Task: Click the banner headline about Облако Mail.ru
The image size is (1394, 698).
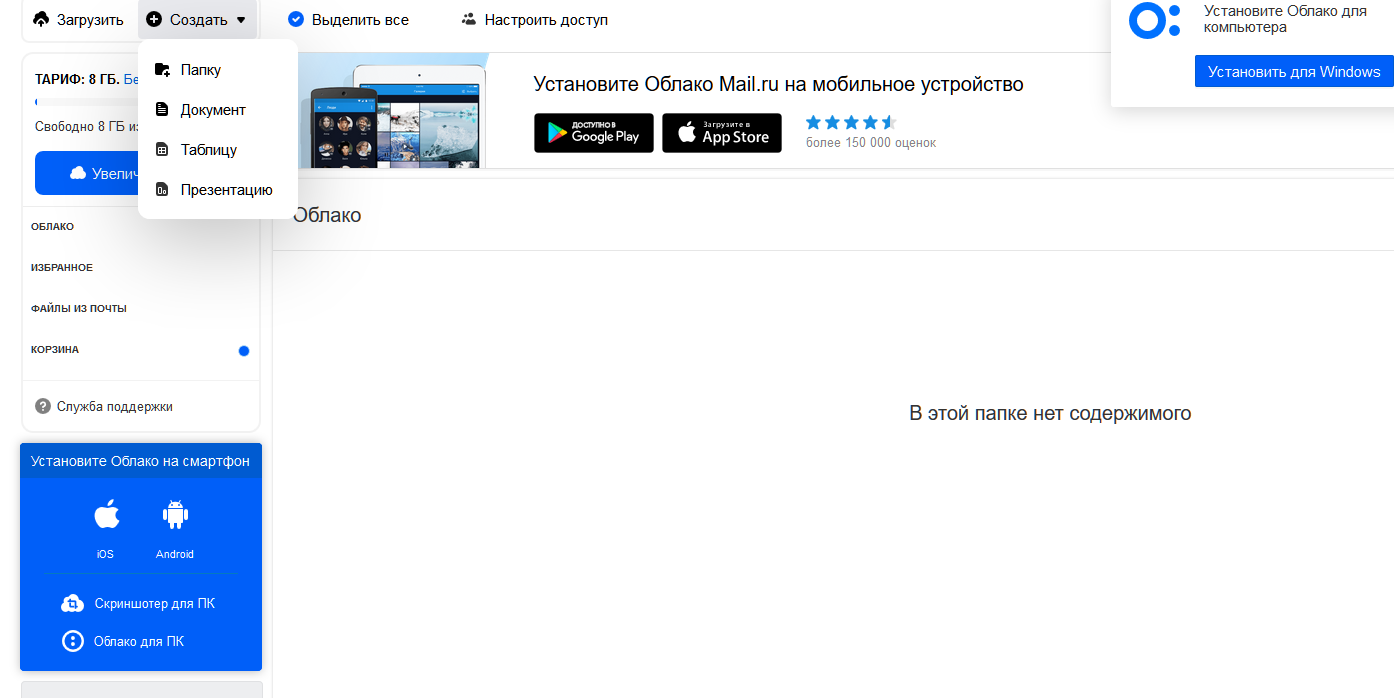Action: pyautogui.click(x=778, y=84)
